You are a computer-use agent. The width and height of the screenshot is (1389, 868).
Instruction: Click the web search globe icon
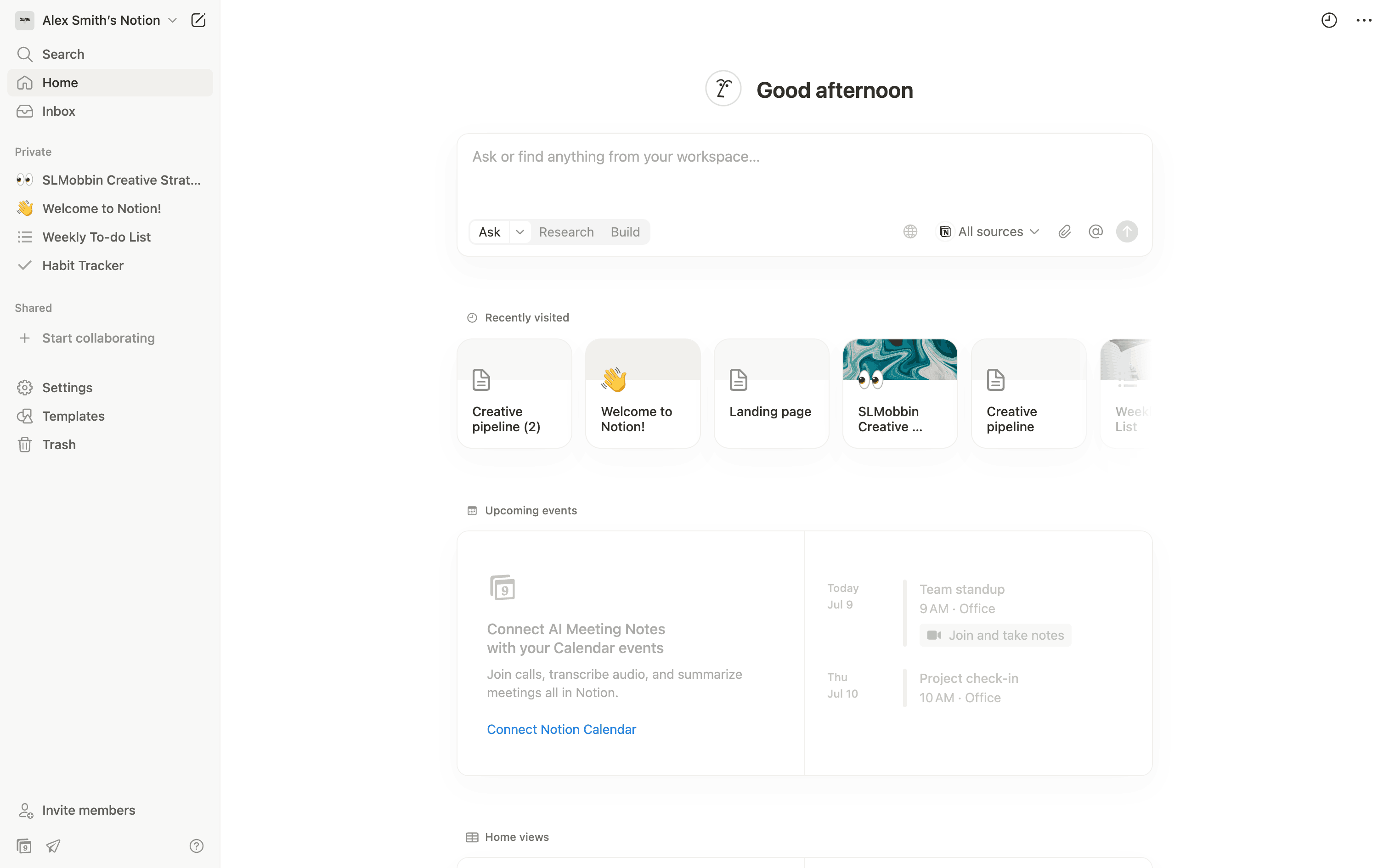910,232
